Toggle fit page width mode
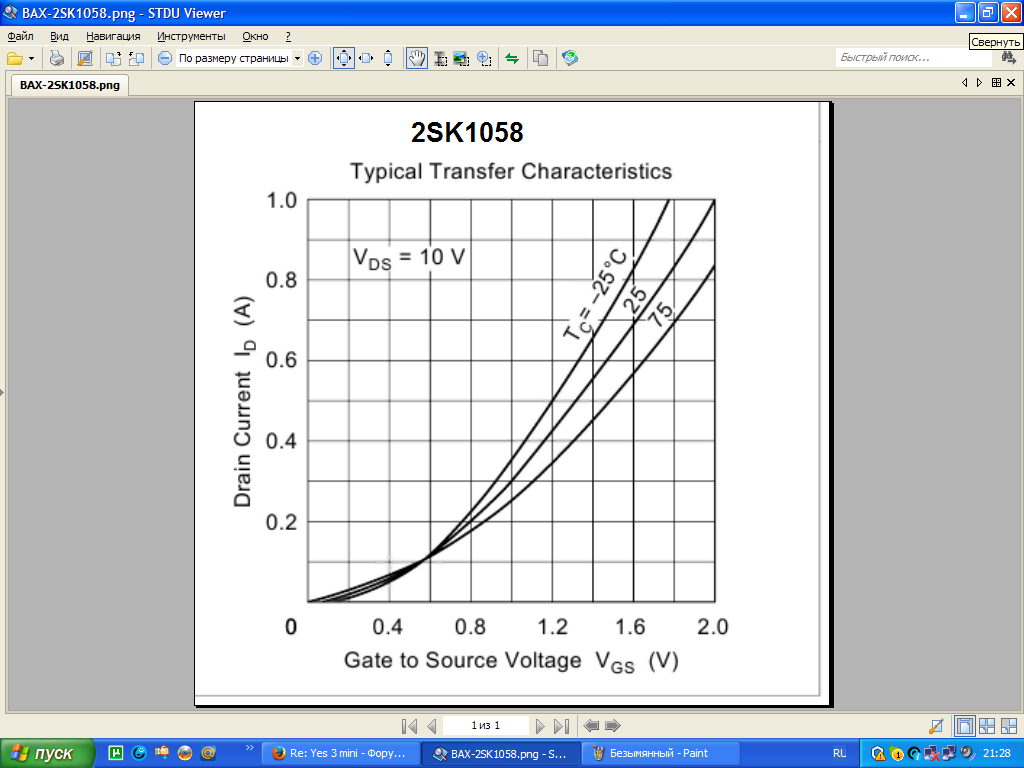This screenshot has width=1024, height=768. point(367,59)
